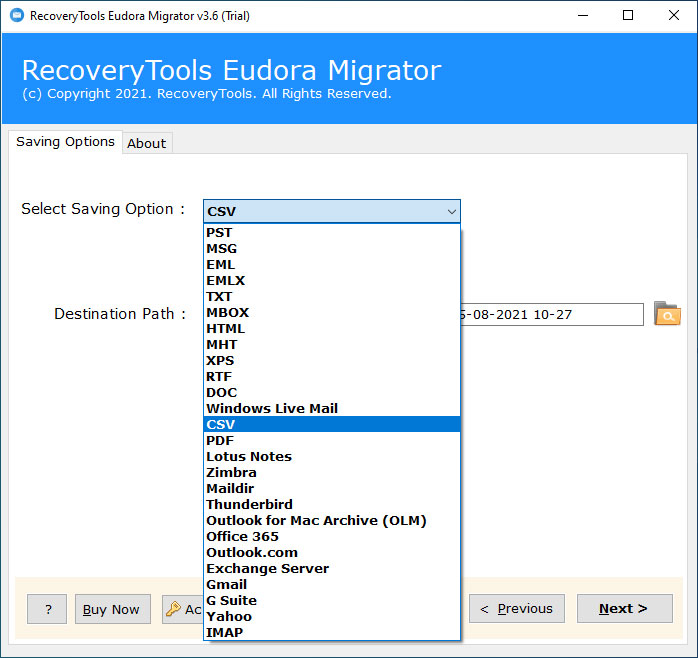Switch to the Saving Options tab
This screenshot has height=658, width=698.
65,142
